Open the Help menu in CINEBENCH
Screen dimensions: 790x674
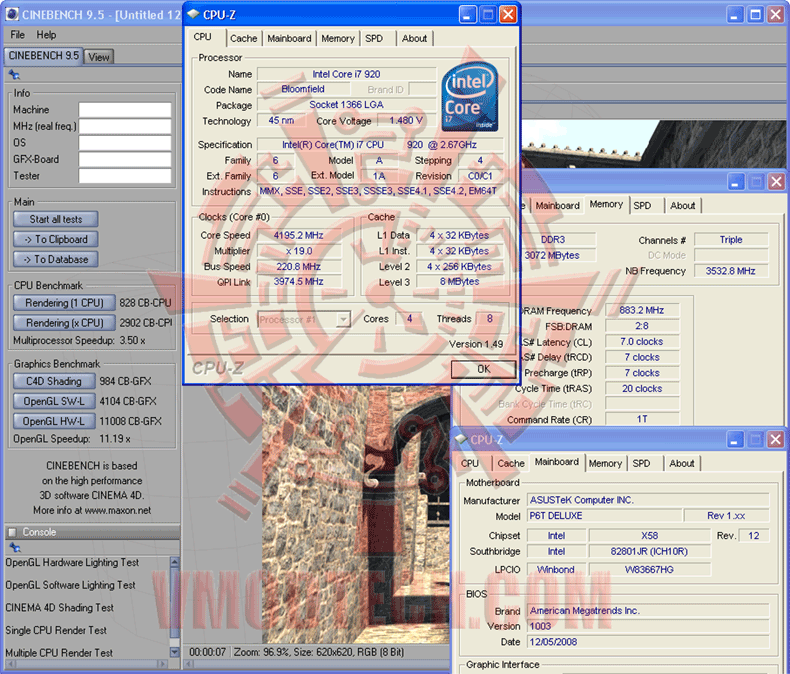46,35
